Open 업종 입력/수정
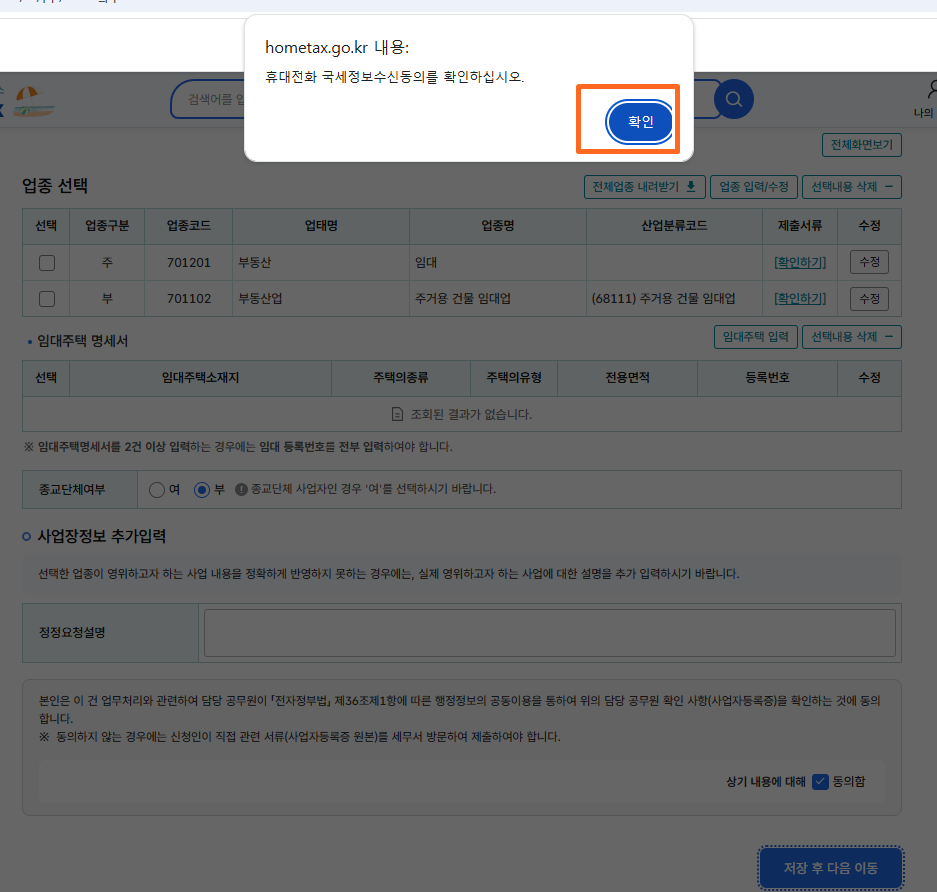The width and height of the screenshot is (937, 892). click(x=753, y=187)
